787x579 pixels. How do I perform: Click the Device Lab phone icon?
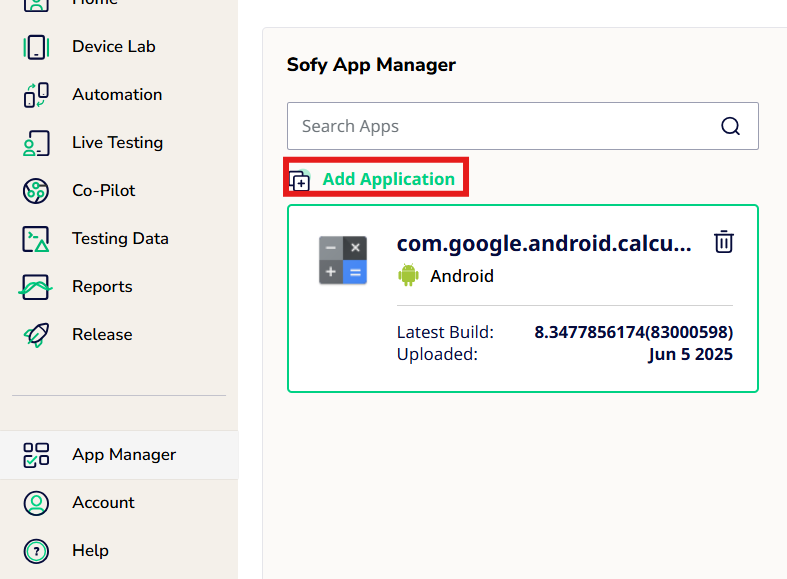point(36,47)
